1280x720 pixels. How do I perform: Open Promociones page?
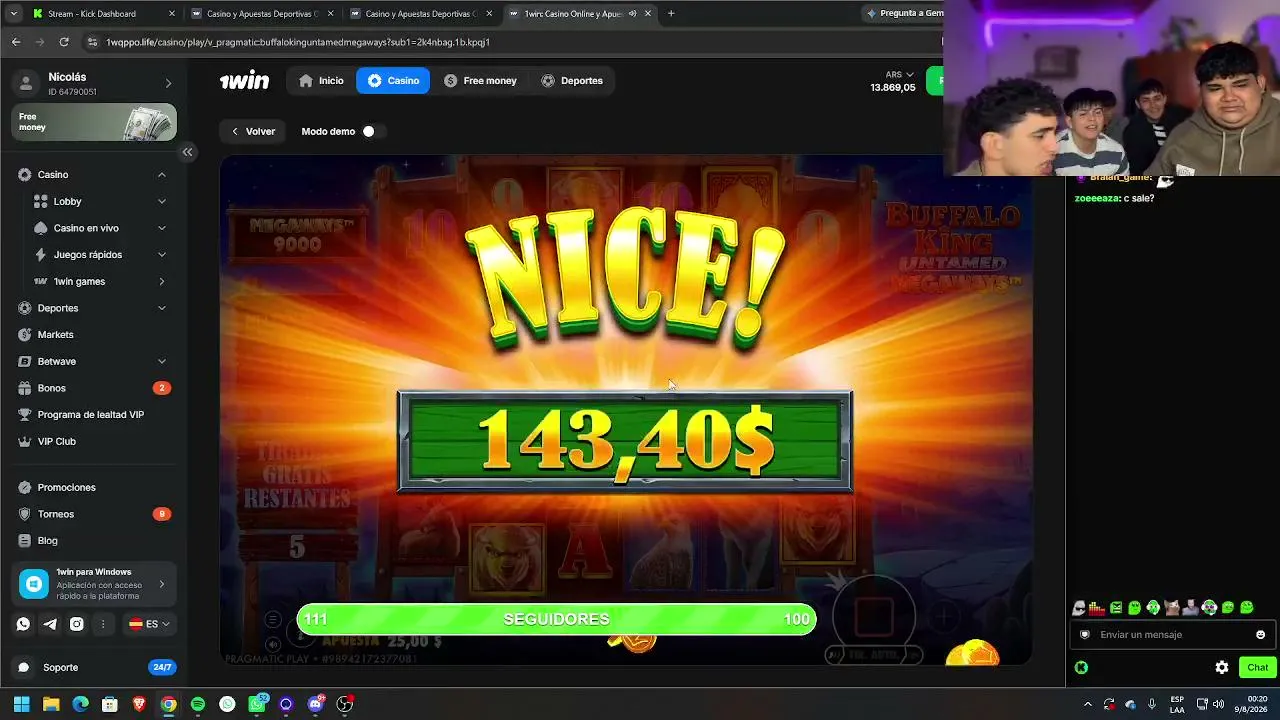point(95,488)
